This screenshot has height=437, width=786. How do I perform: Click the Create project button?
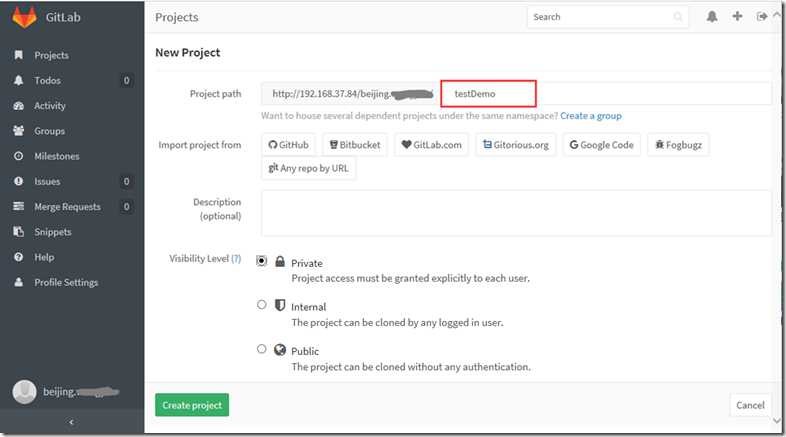pyautogui.click(x=192, y=405)
